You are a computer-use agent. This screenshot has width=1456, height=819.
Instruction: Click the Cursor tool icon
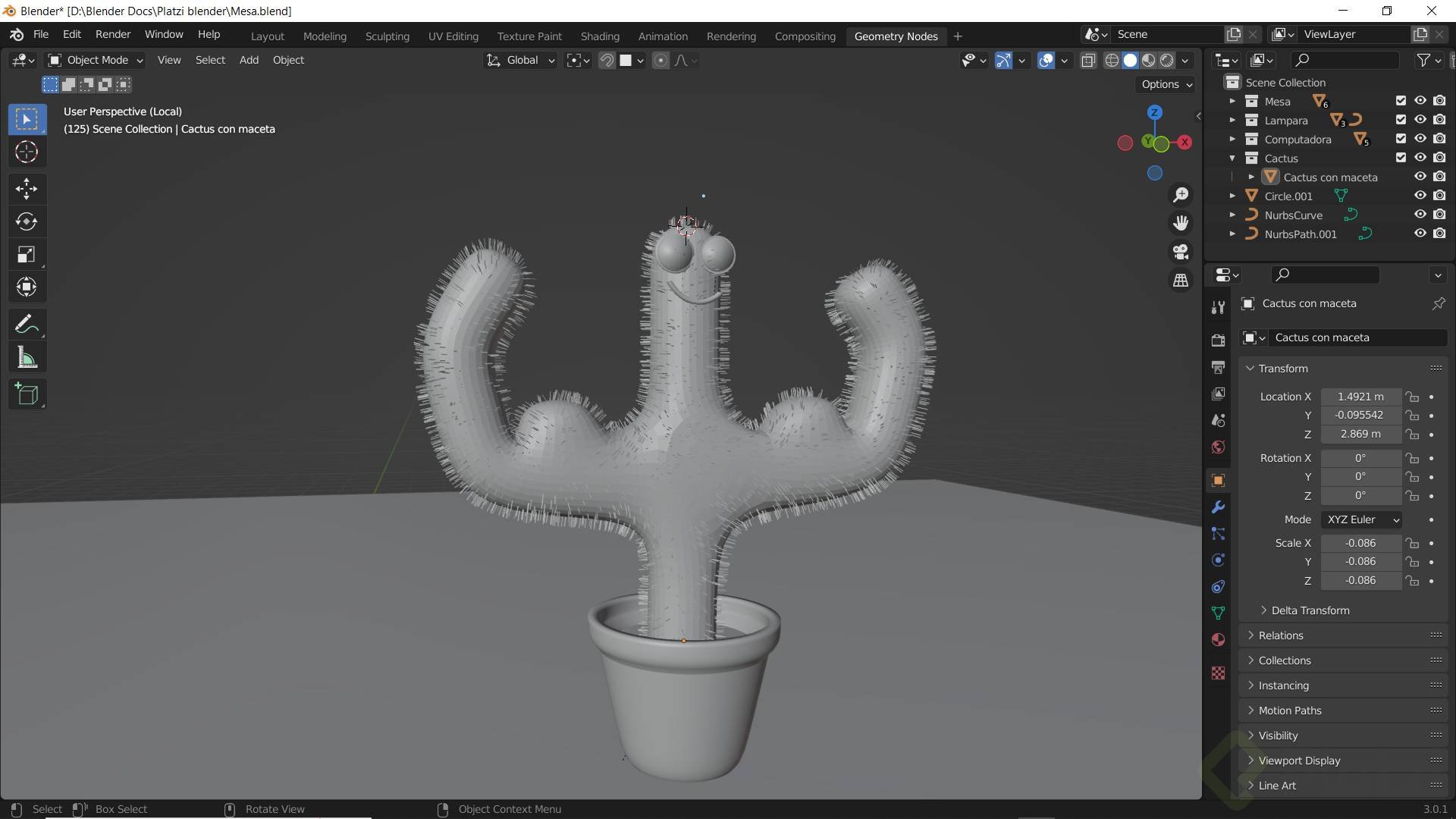tap(27, 152)
